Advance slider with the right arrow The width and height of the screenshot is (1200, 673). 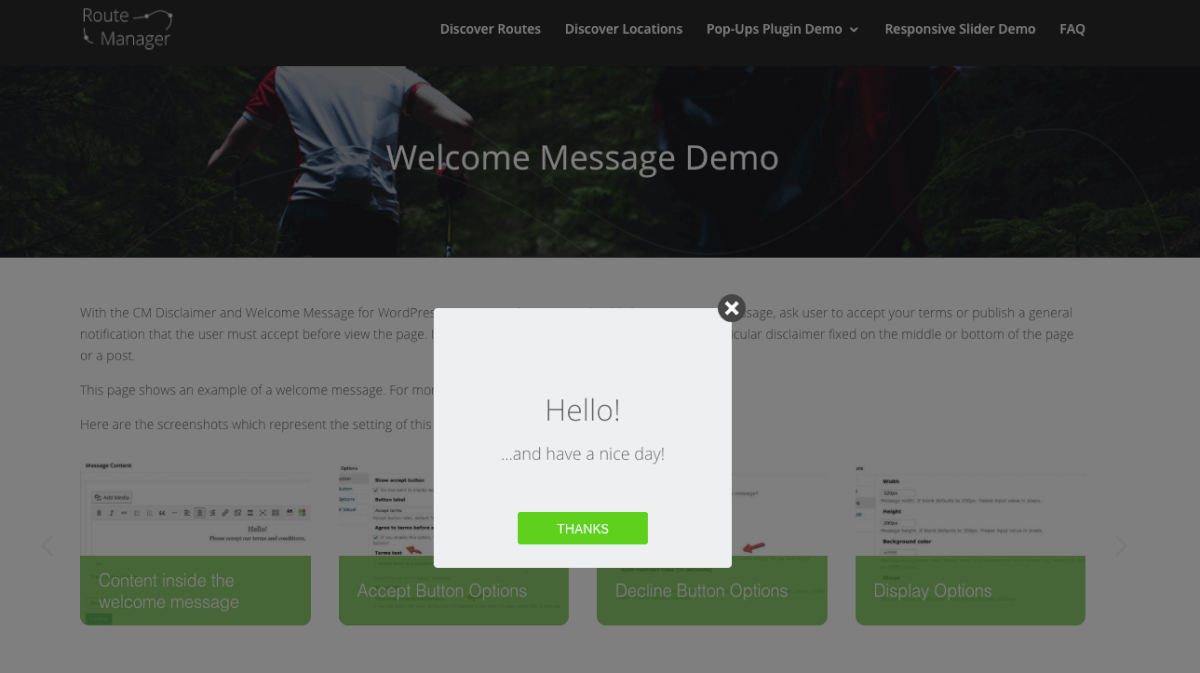pyautogui.click(x=1121, y=546)
